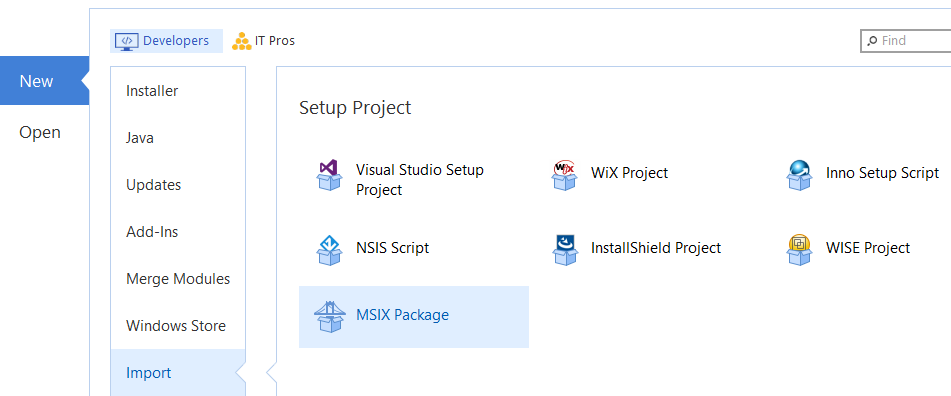
Task: Click the WiX Project box icon
Action: [564, 176]
